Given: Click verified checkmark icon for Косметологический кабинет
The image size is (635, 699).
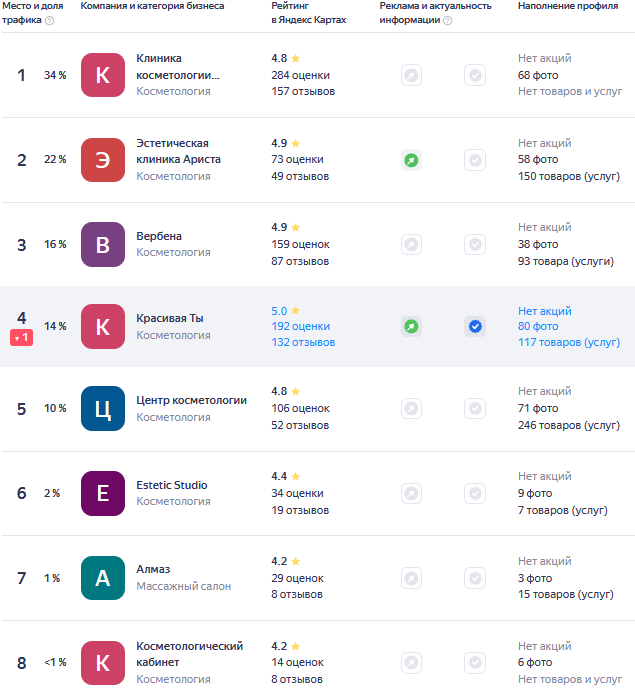Looking at the screenshot, I should click(x=475, y=663).
